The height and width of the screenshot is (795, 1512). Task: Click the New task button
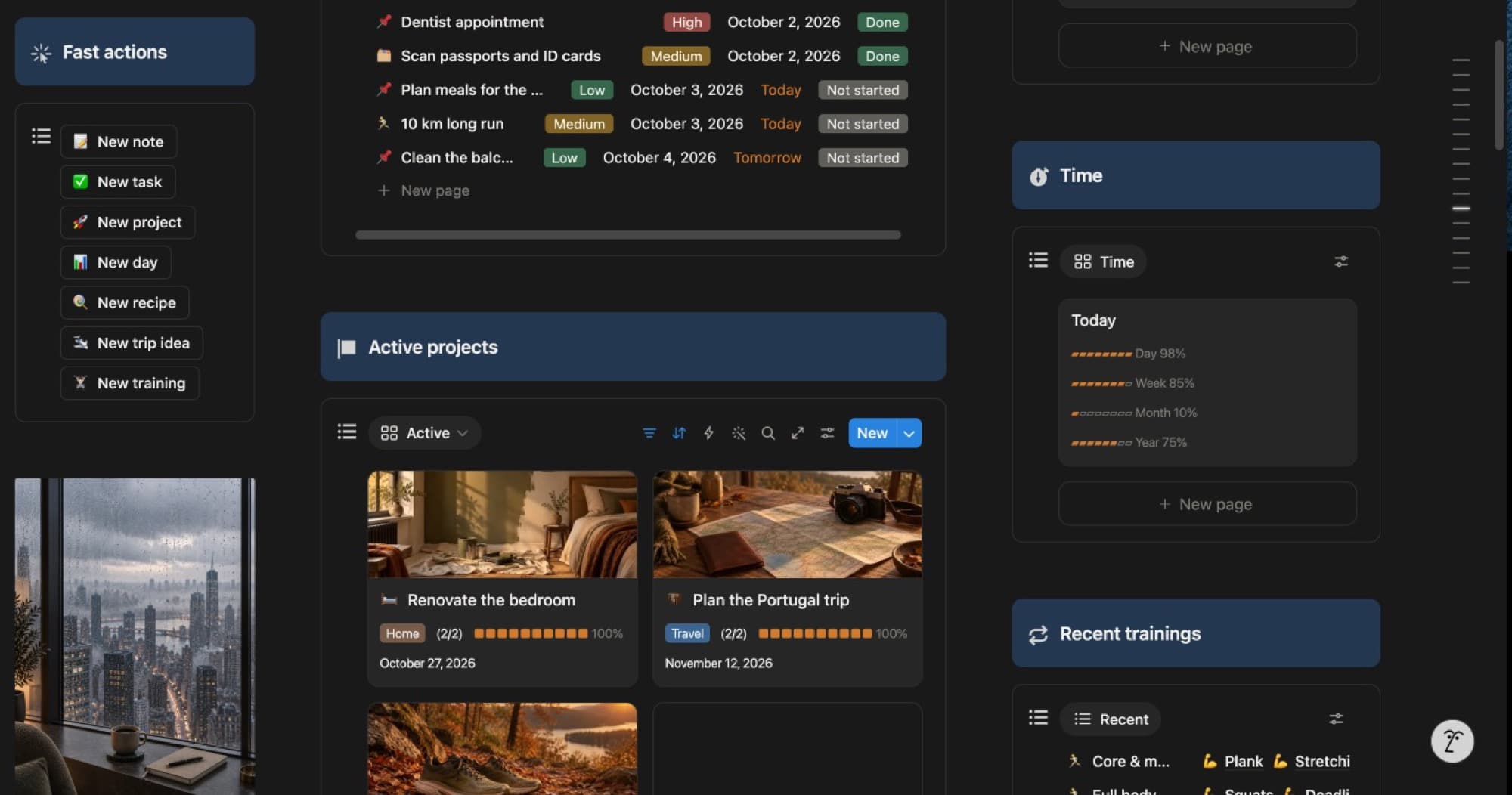(x=118, y=181)
